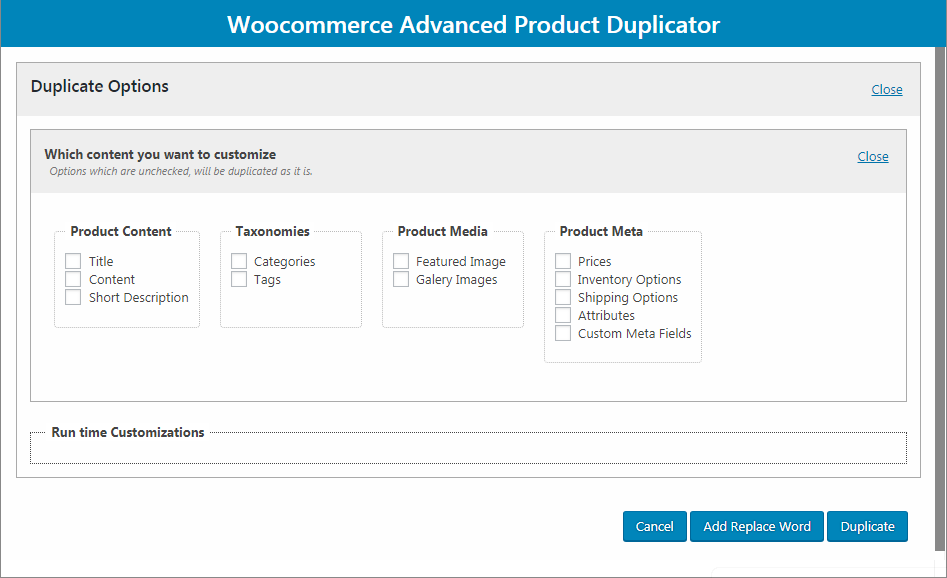Enable the Galery Images checkbox
The width and height of the screenshot is (947, 578).
coord(401,279)
